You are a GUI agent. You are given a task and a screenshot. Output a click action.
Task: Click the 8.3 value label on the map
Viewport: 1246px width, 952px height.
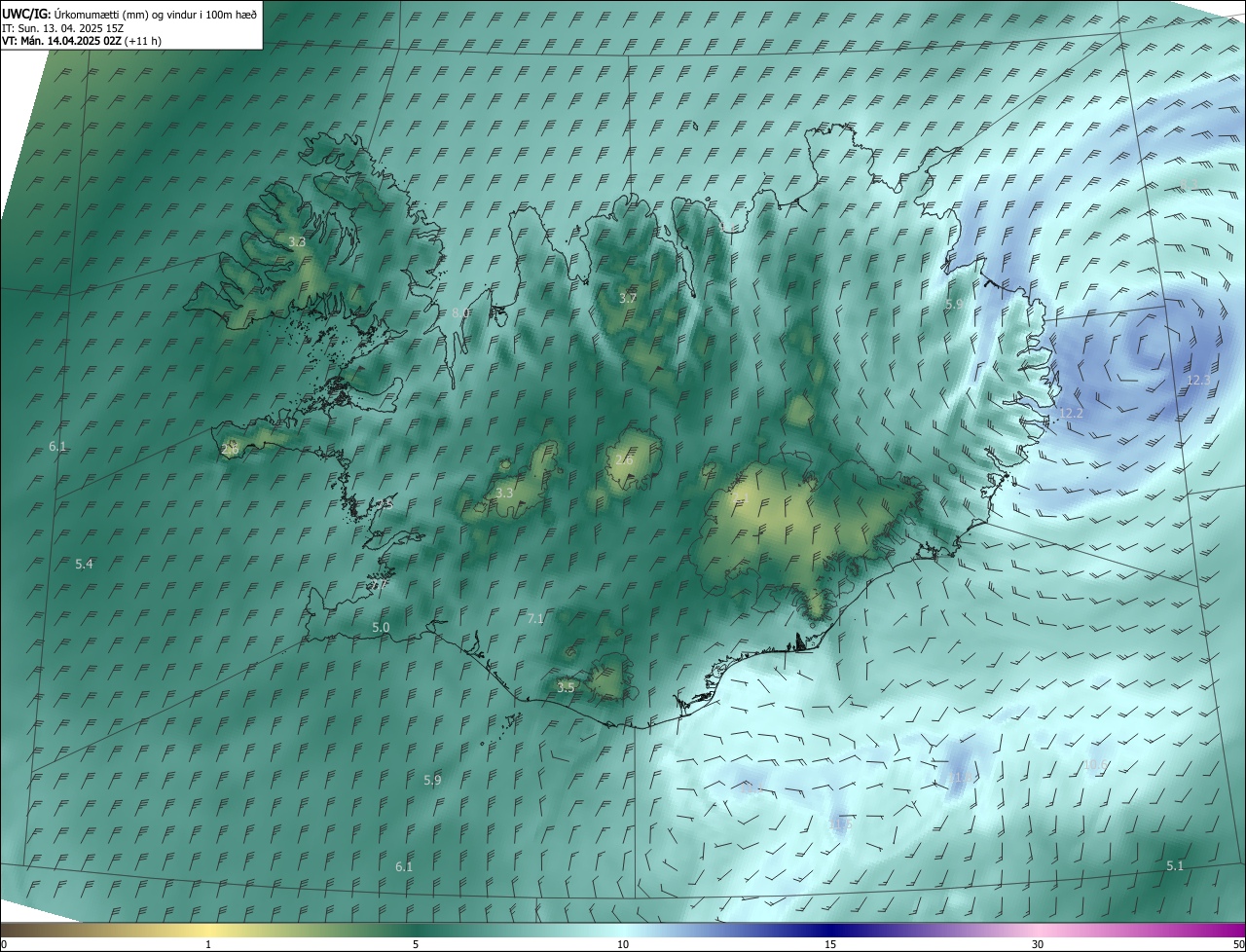point(1190,185)
